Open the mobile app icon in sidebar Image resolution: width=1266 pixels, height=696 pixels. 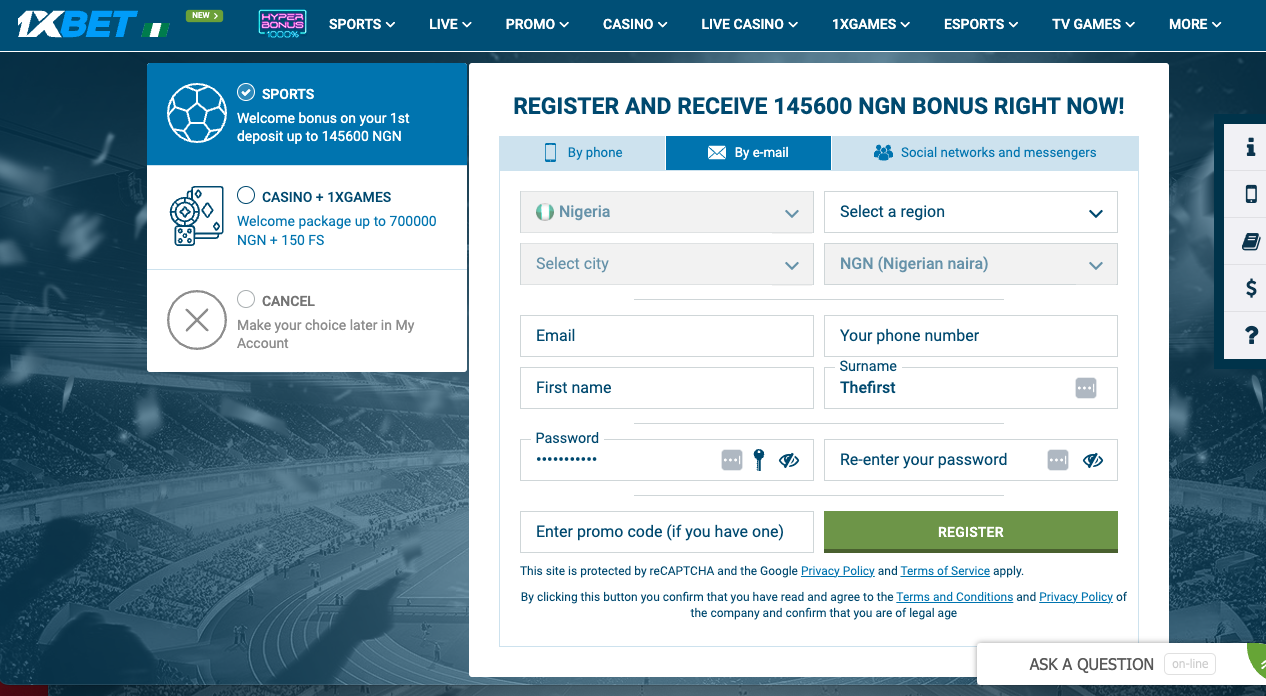[x=1250, y=194]
